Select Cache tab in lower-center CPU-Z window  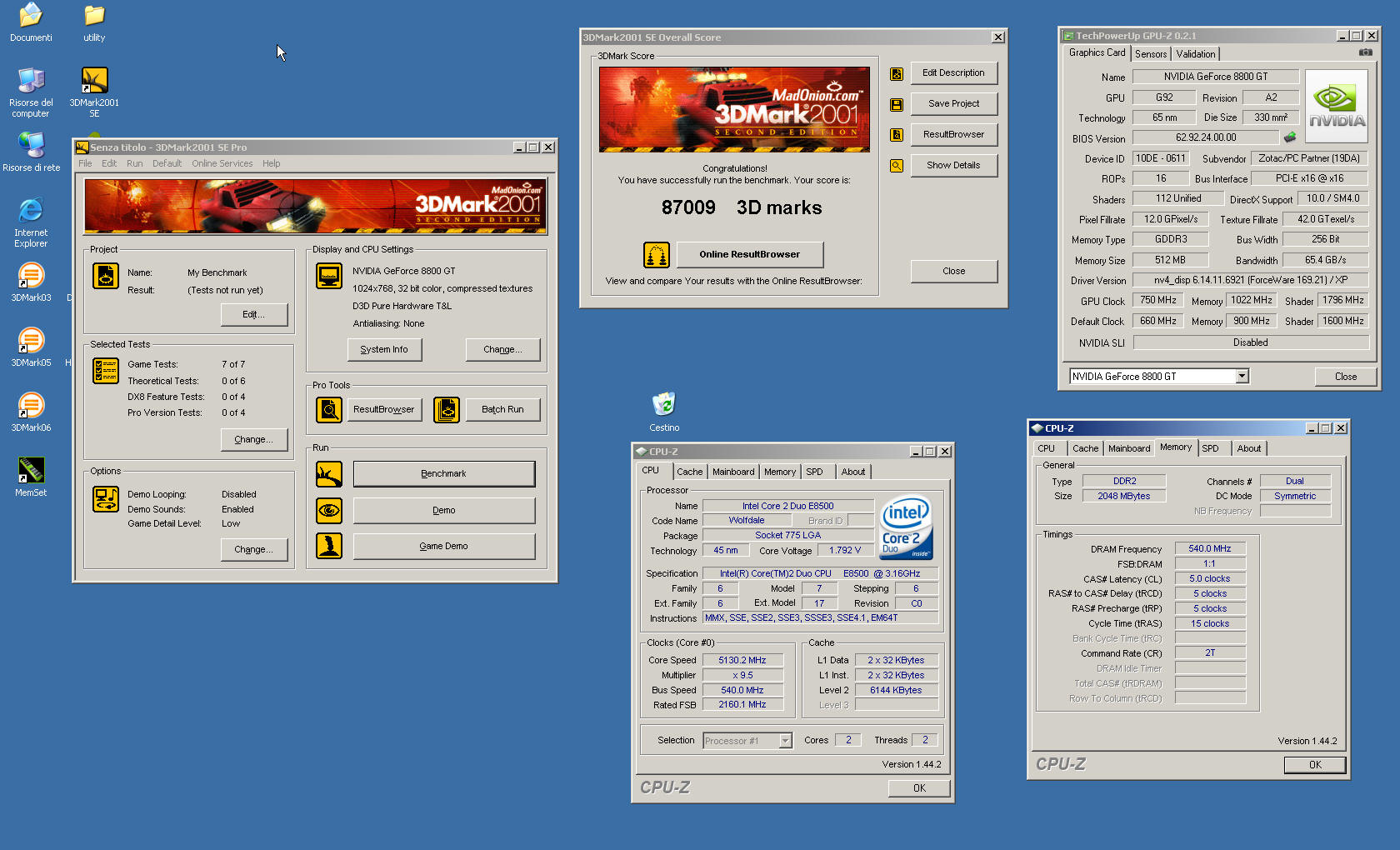689,472
